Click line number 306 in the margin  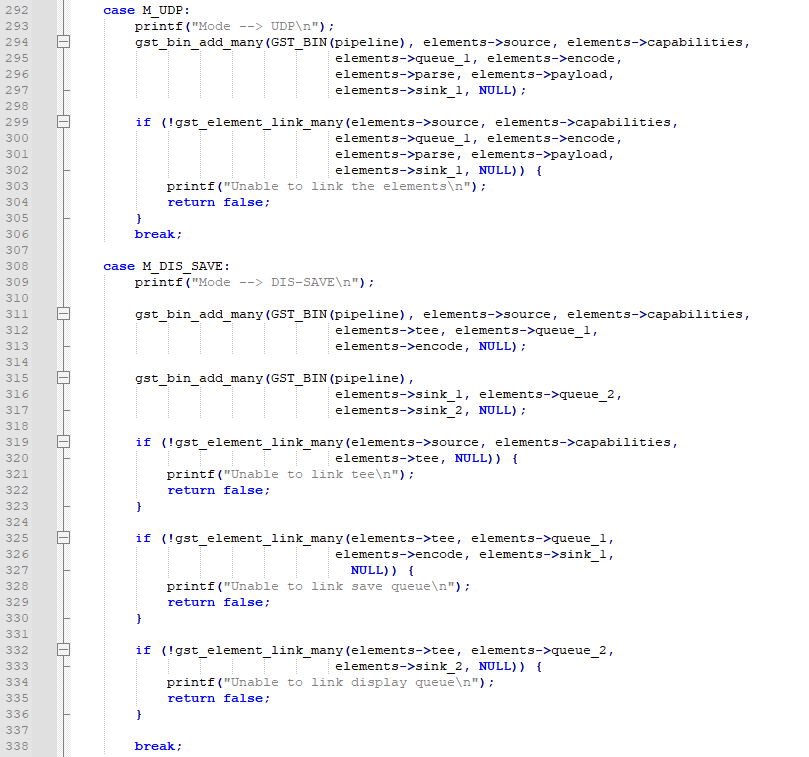click(x=17, y=234)
